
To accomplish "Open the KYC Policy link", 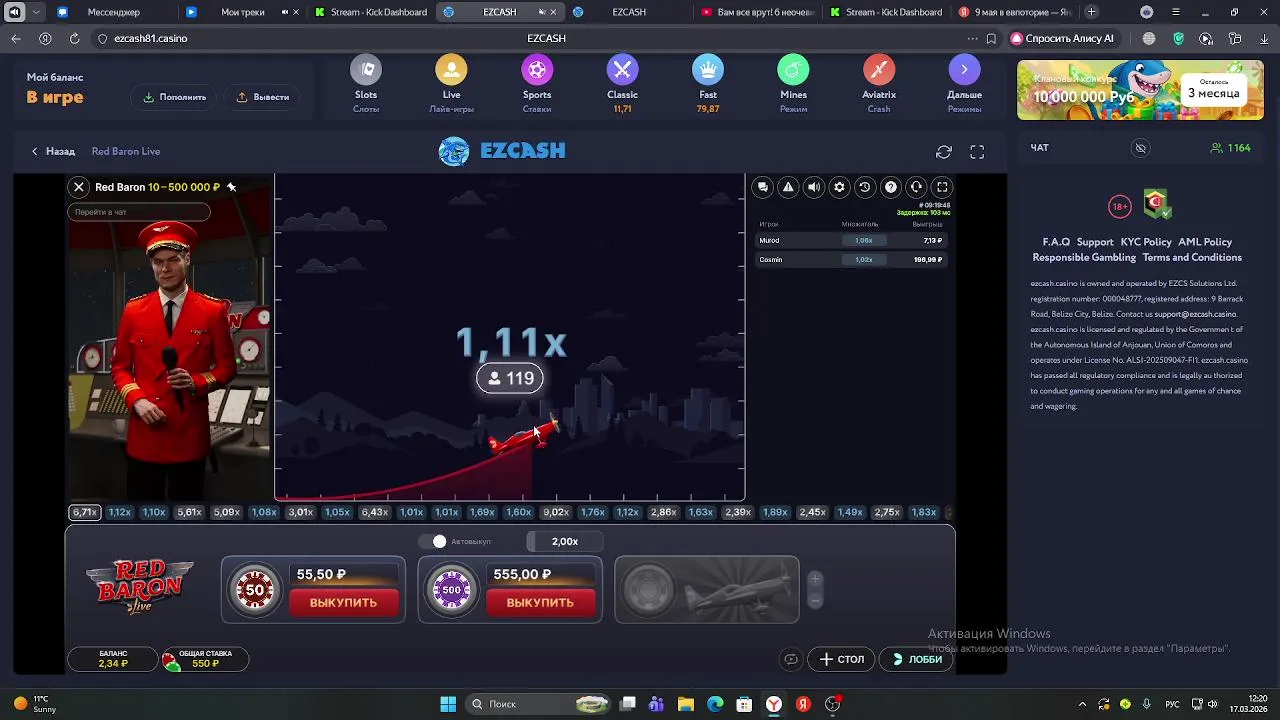I will [x=1146, y=242].
